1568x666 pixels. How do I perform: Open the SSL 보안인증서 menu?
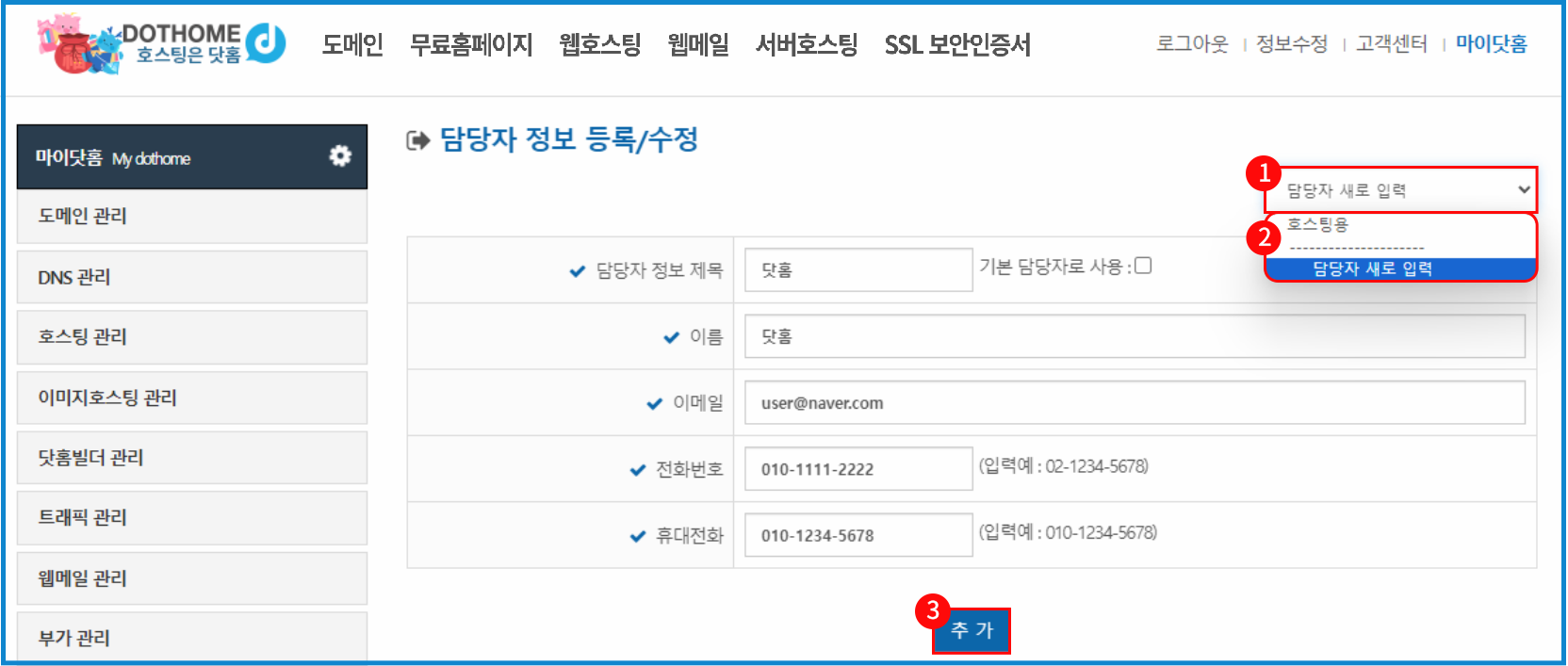pos(957,44)
